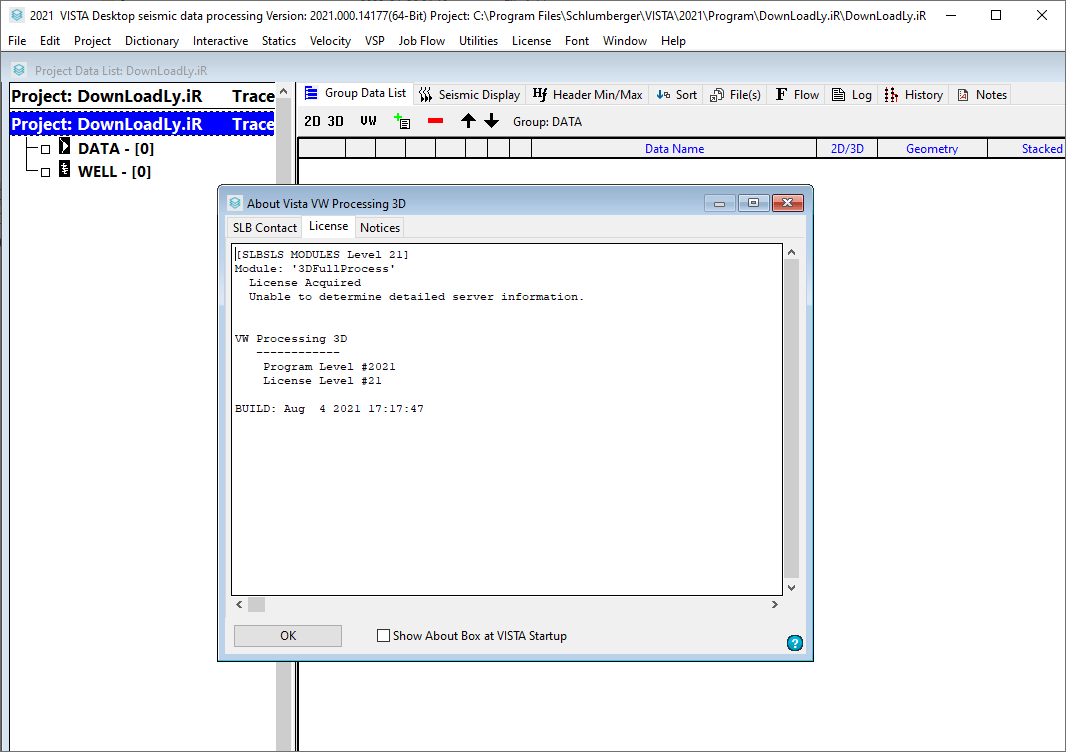
Task: Click license text scroll right arrow
Action: coord(774,604)
